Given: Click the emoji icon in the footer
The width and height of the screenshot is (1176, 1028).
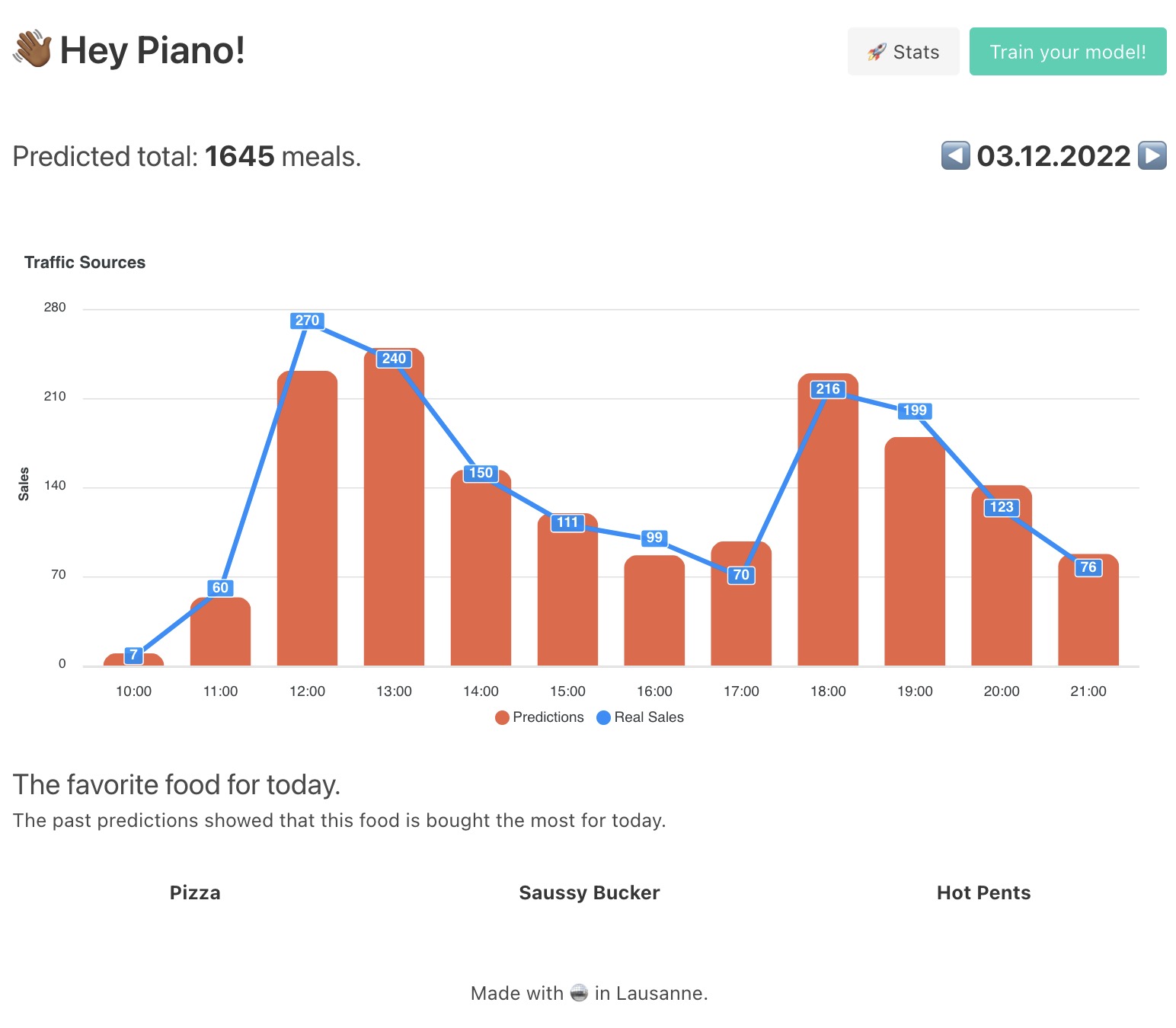Looking at the screenshot, I should 579,993.
